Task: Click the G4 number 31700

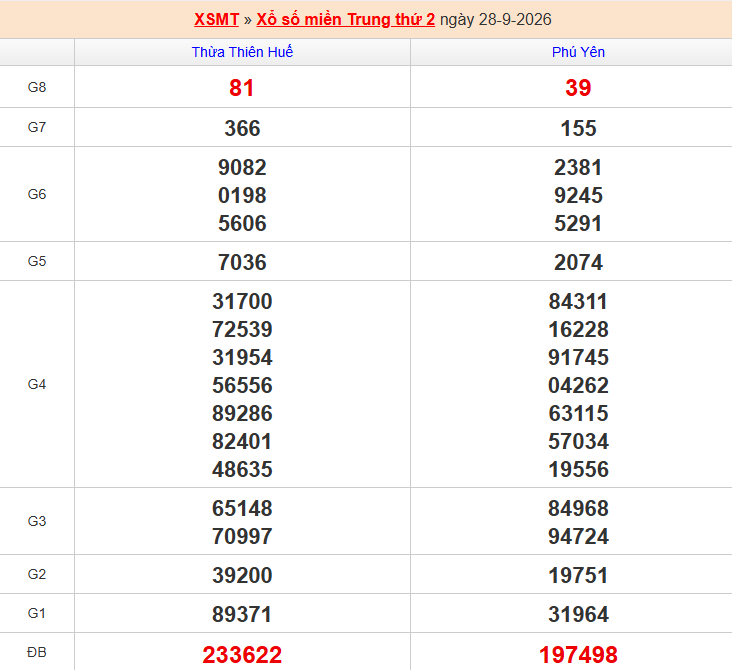Action: coord(242,302)
